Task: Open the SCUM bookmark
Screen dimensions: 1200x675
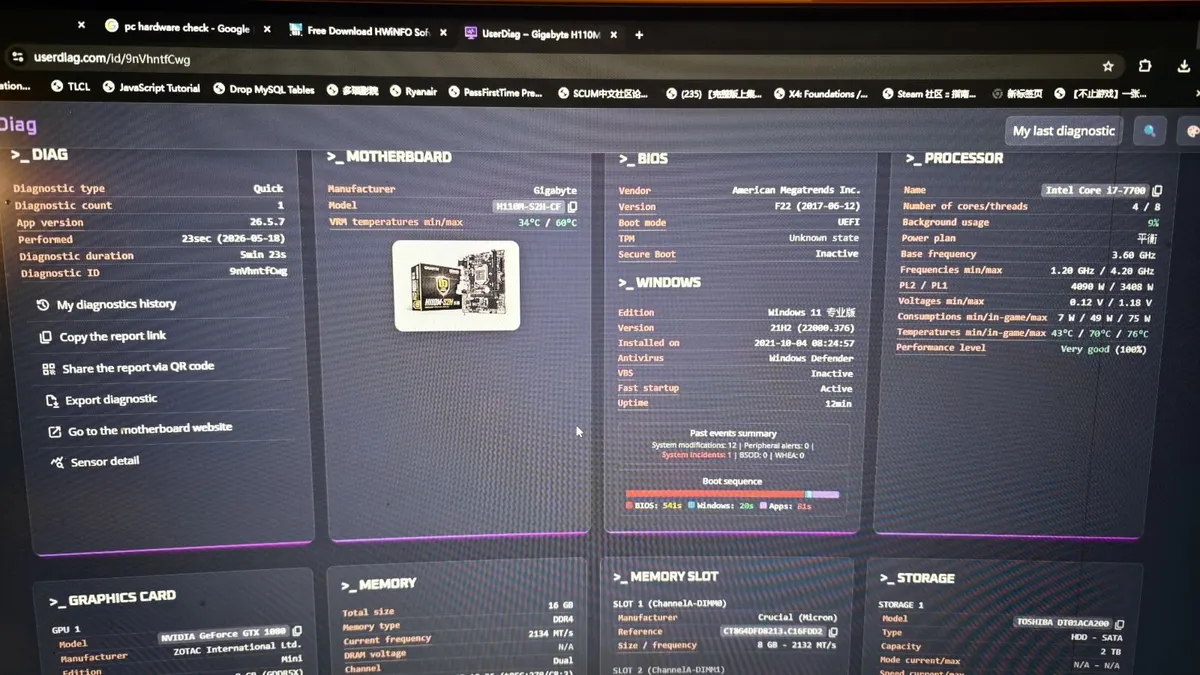Action: tap(603, 93)
